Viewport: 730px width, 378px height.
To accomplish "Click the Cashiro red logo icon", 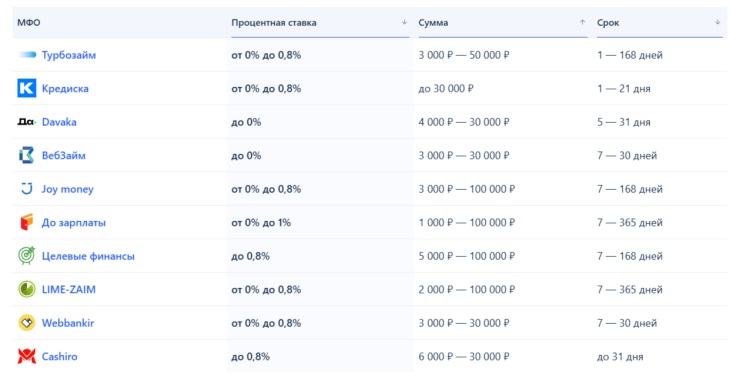I will (x=27, y=356).
